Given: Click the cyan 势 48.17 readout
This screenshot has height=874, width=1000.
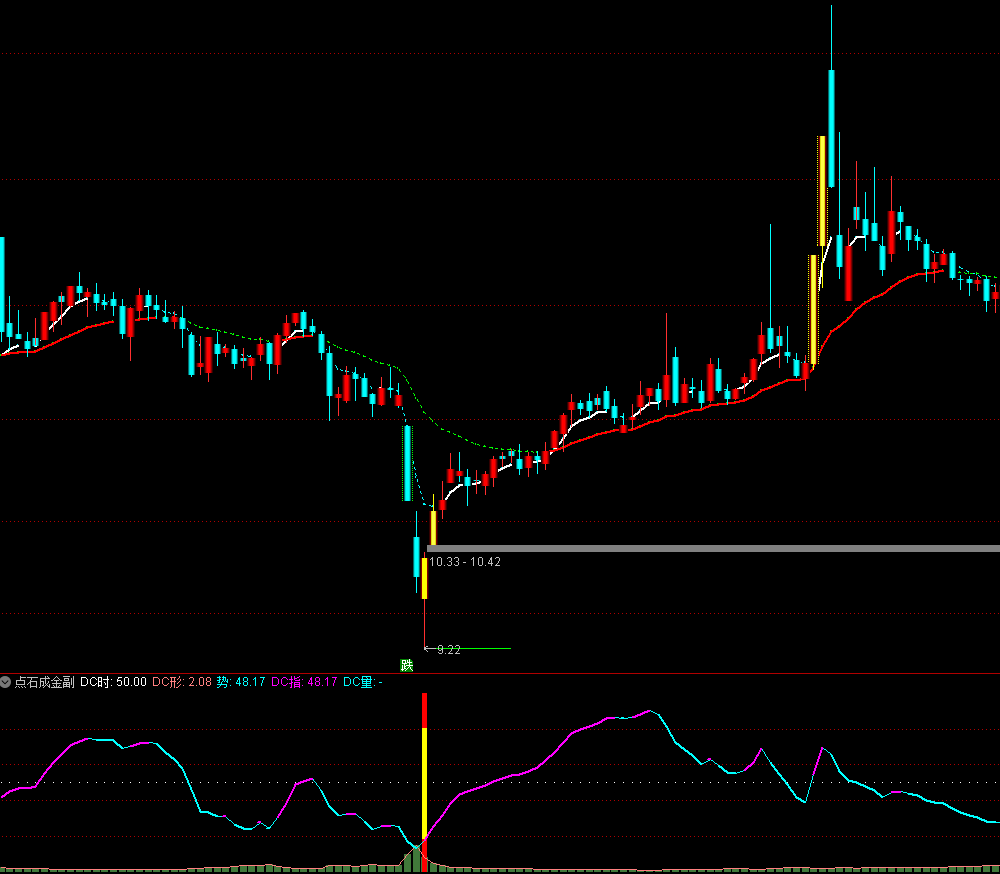Looking at the screenshot, I should pos(240,682).
